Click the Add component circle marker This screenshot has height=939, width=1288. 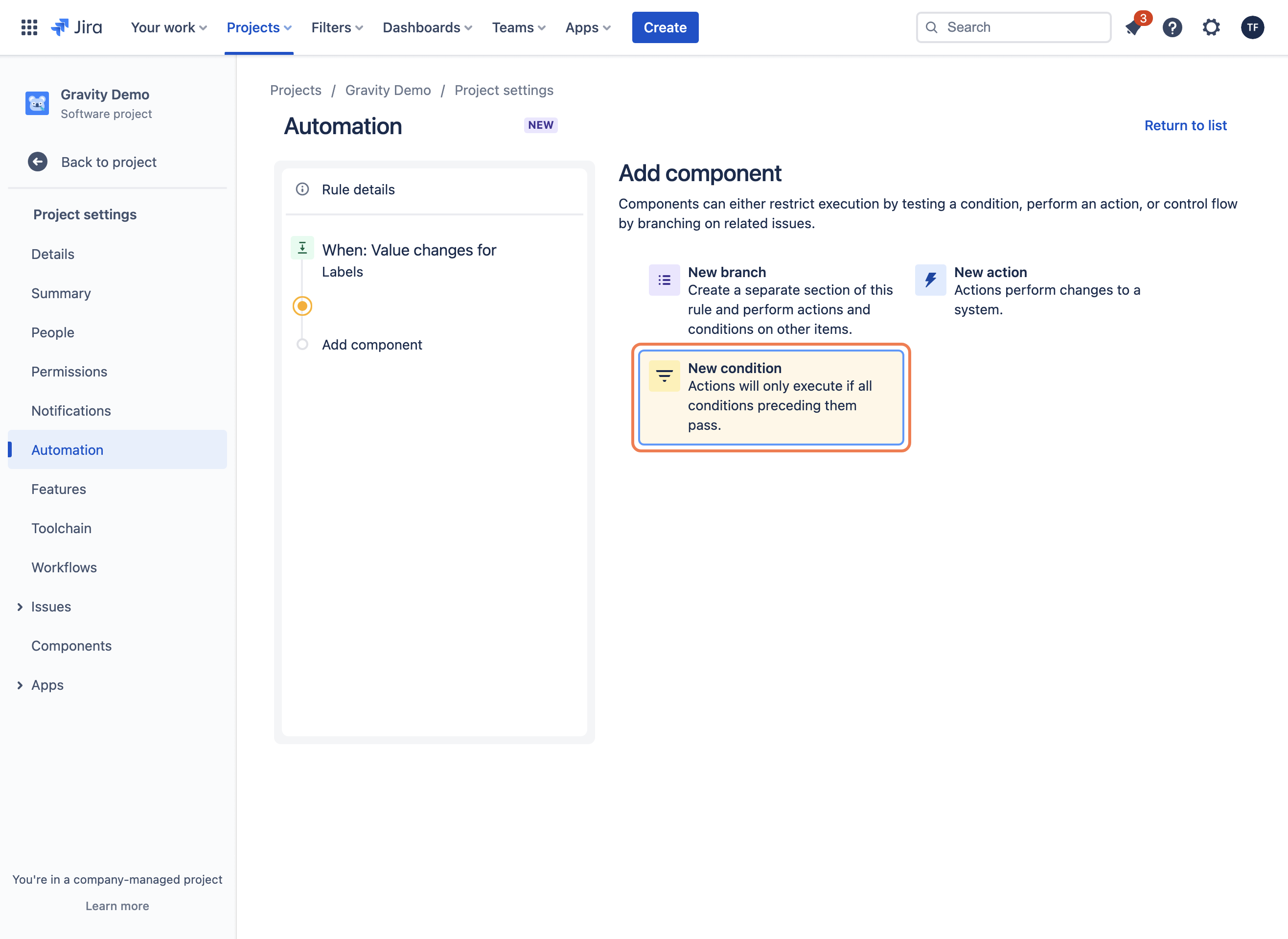(302, 345)
